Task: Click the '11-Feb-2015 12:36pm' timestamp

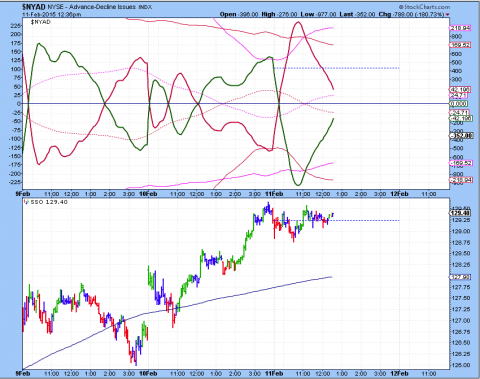Action: point(51,14)
